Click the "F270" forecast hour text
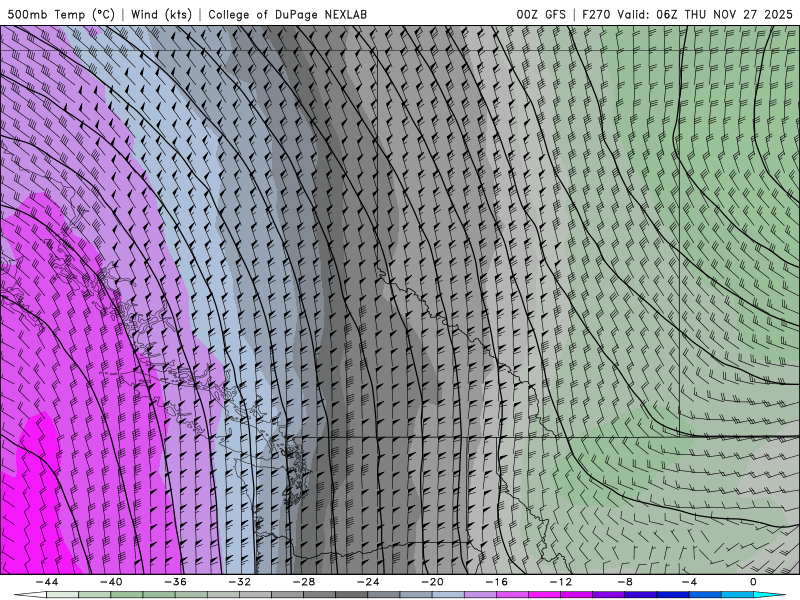This screenshot has width=800, height=600. [596, 14]
